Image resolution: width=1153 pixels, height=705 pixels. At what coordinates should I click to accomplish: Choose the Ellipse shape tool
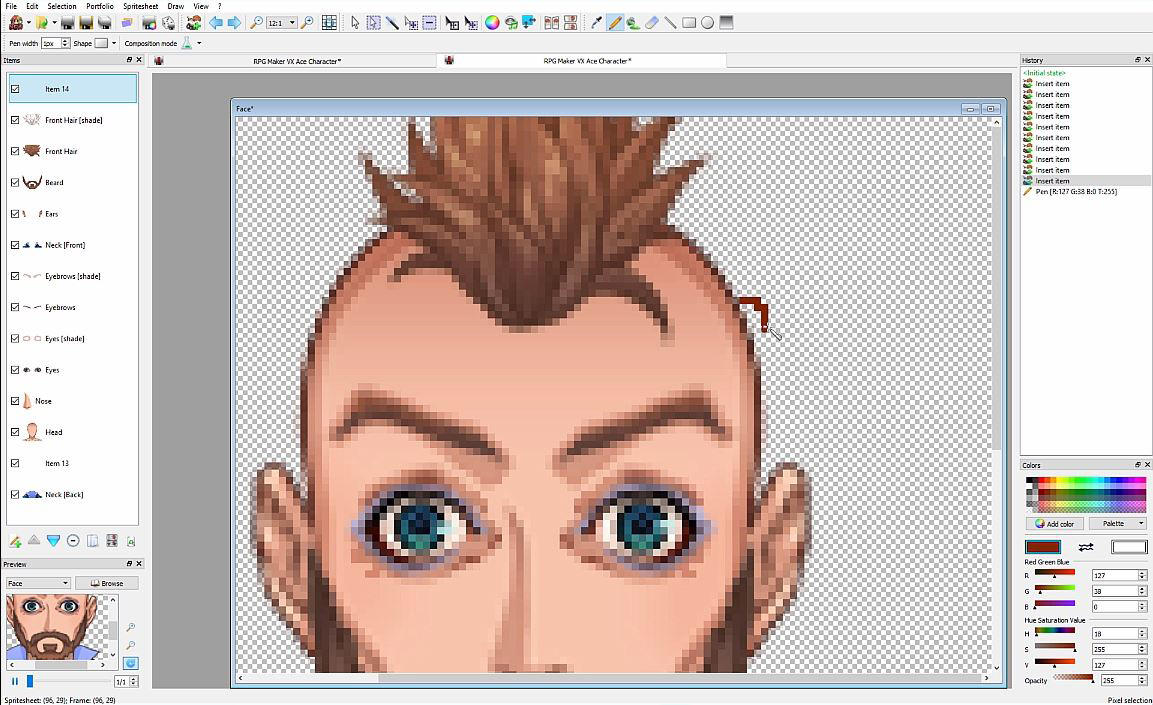(x=708, y=22)
